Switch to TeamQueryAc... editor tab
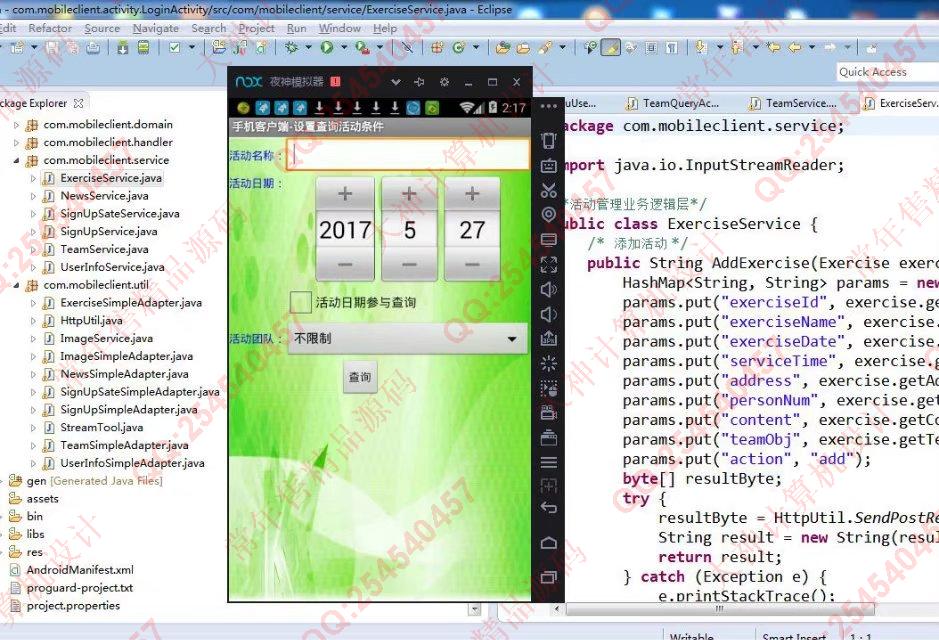Image resolution: width=939 pixels, height=640 pixels. 672,104
